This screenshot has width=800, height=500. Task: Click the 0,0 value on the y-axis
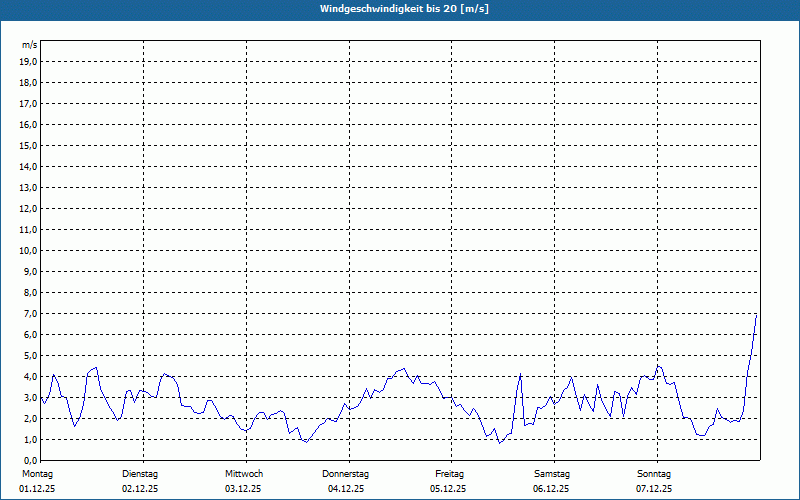pyautogui.click(x=28, y=460)
